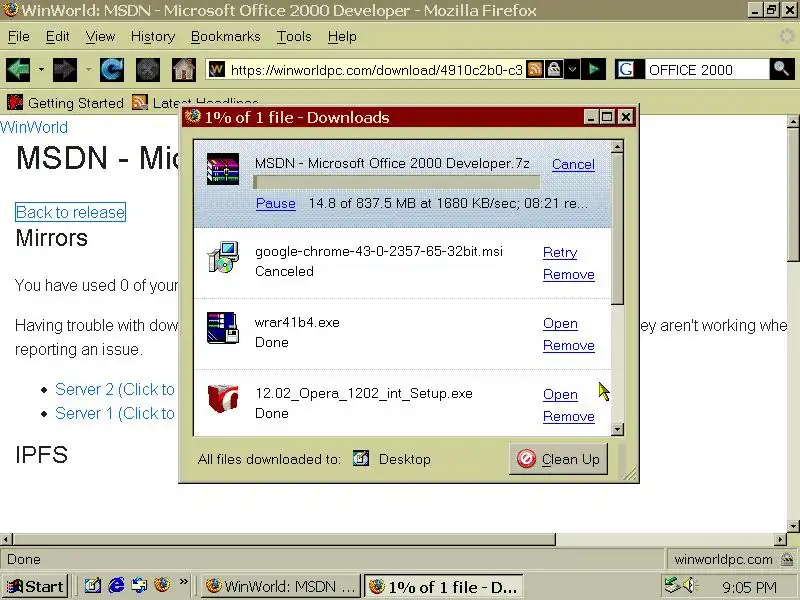Click the network connection tray icon

point(672,584)
